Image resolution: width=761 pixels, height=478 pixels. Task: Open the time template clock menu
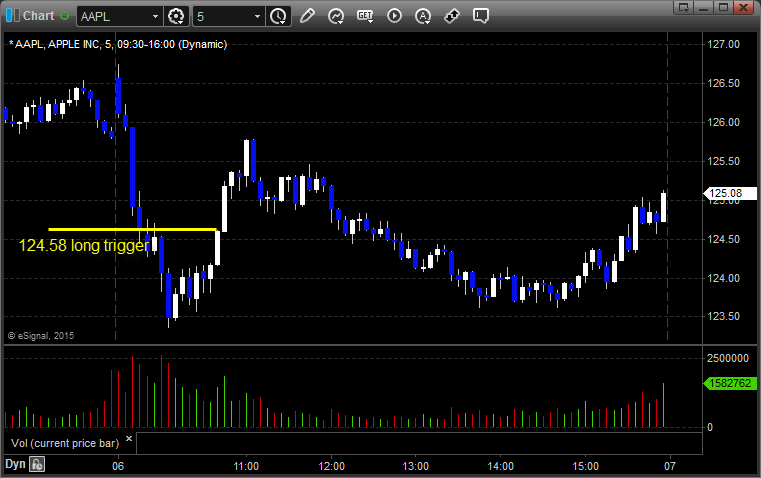279,16
